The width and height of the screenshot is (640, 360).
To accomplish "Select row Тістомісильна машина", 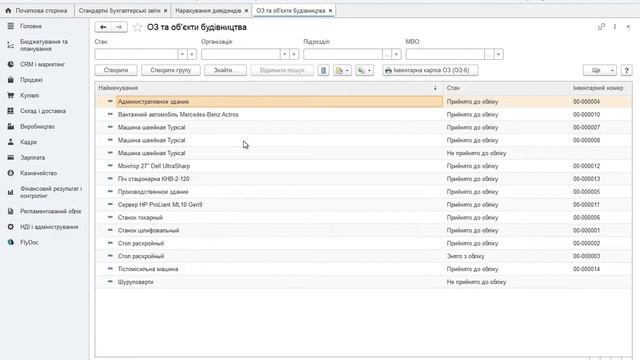I will (363, 269).
